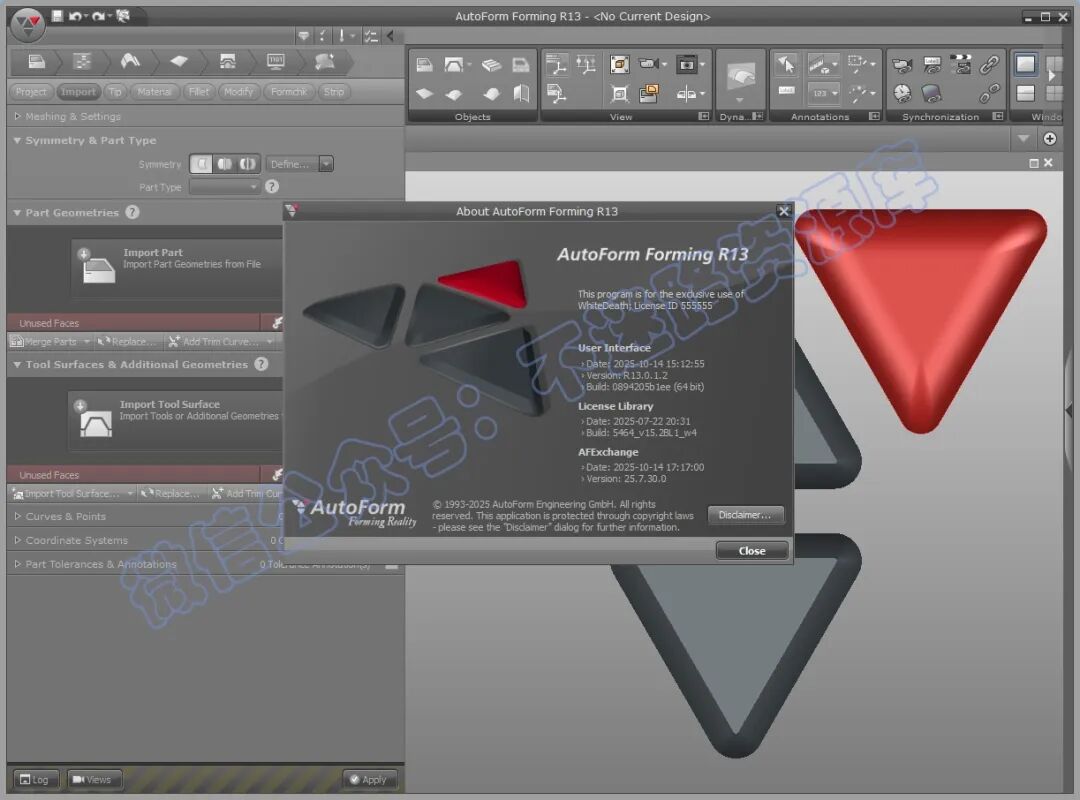Expand Part Tolerances & Annotations section

click(18, 564)
